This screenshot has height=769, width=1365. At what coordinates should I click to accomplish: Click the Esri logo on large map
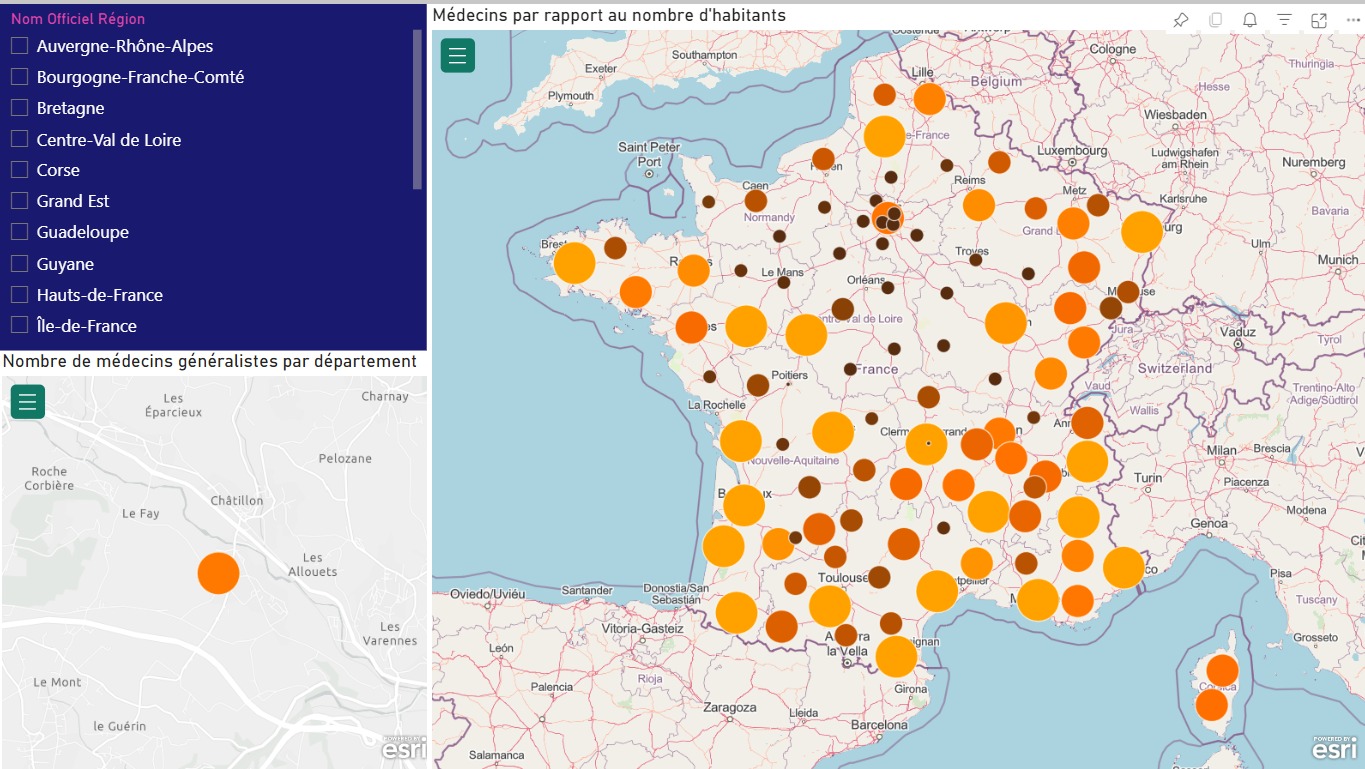point(1334,747)
